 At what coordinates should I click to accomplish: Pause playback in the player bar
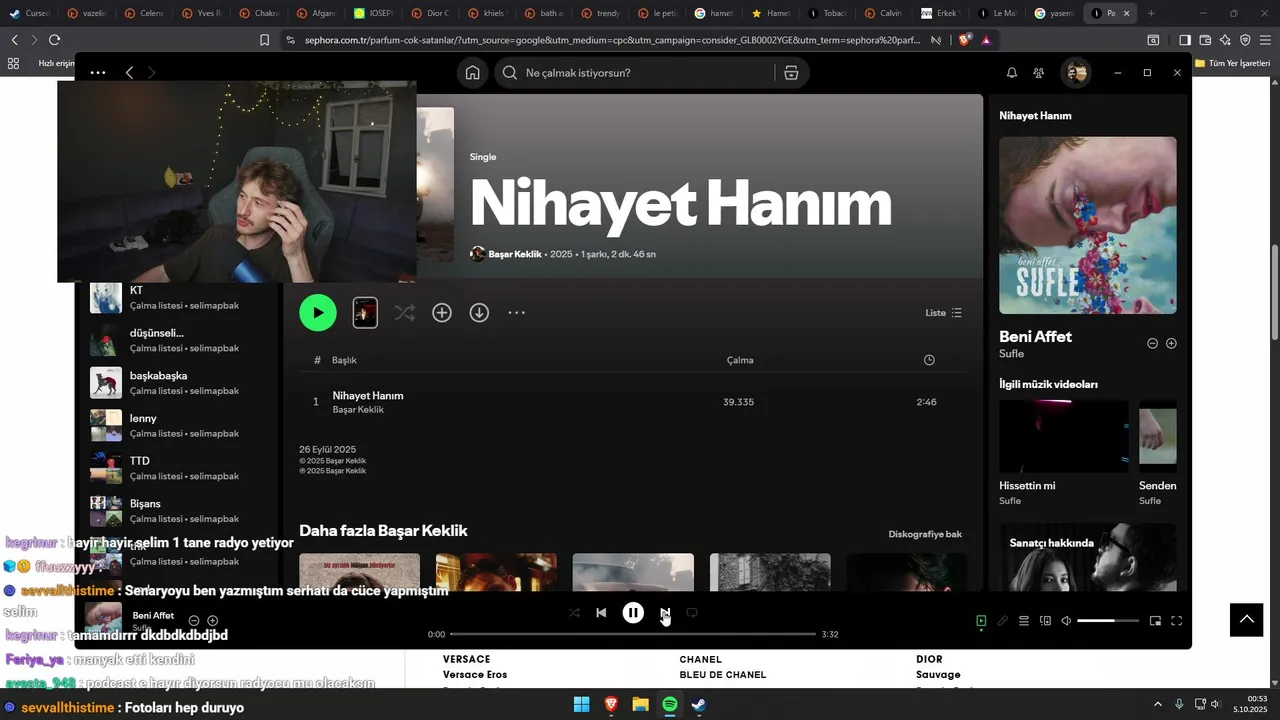click(x=633, y=613)
